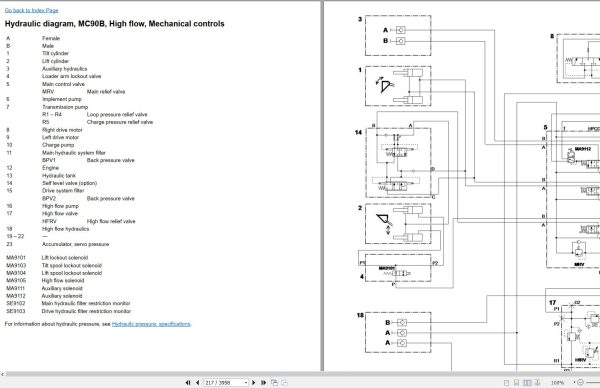Switch to single page view
Screen dimensions: 600x388
[506, 383]
